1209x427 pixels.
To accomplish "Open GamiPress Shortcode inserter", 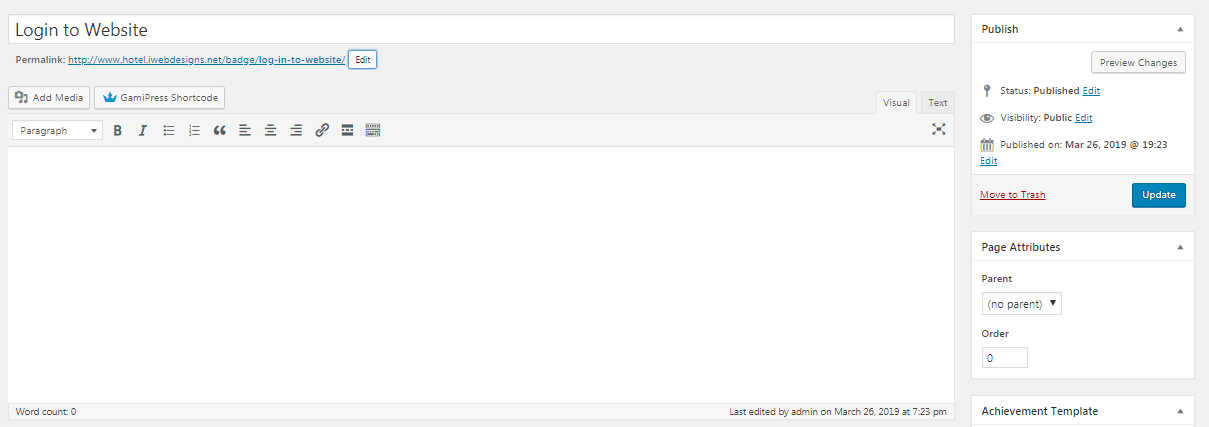I will (160, 98).
